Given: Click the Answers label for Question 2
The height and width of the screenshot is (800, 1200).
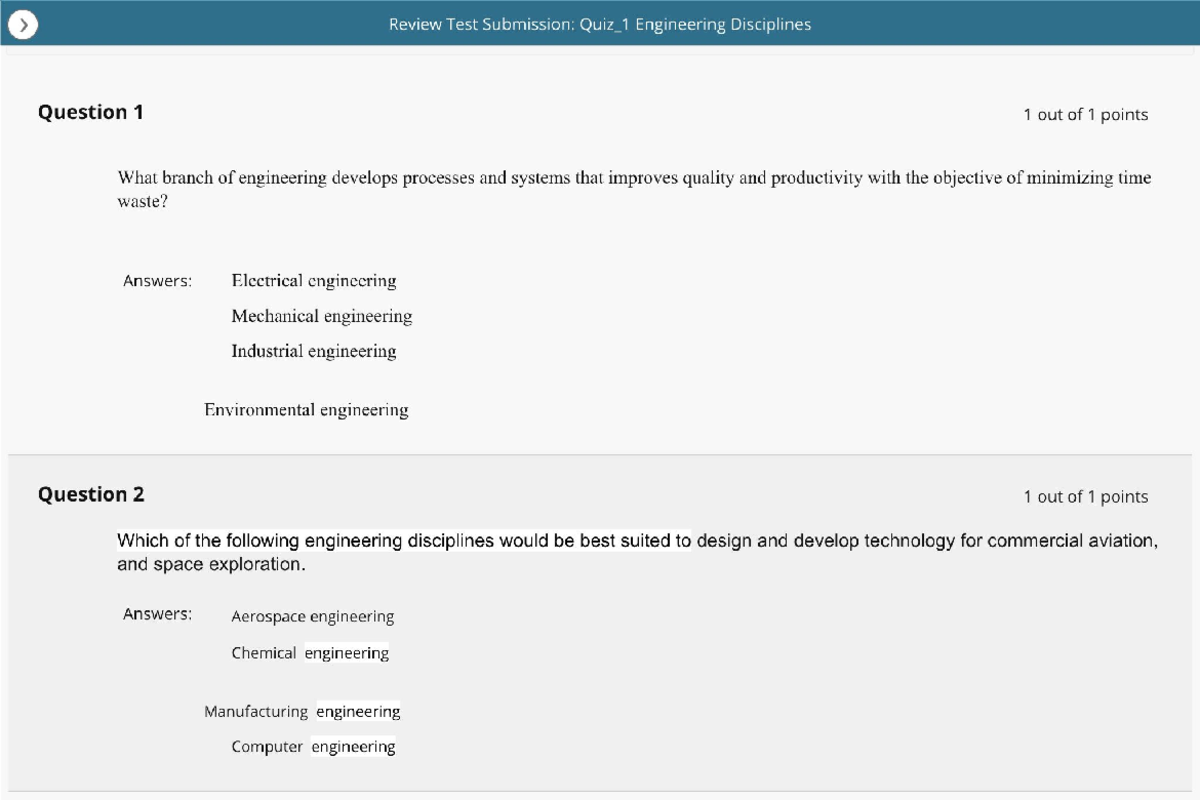Looking at the screenshot, I should (157, 613).
